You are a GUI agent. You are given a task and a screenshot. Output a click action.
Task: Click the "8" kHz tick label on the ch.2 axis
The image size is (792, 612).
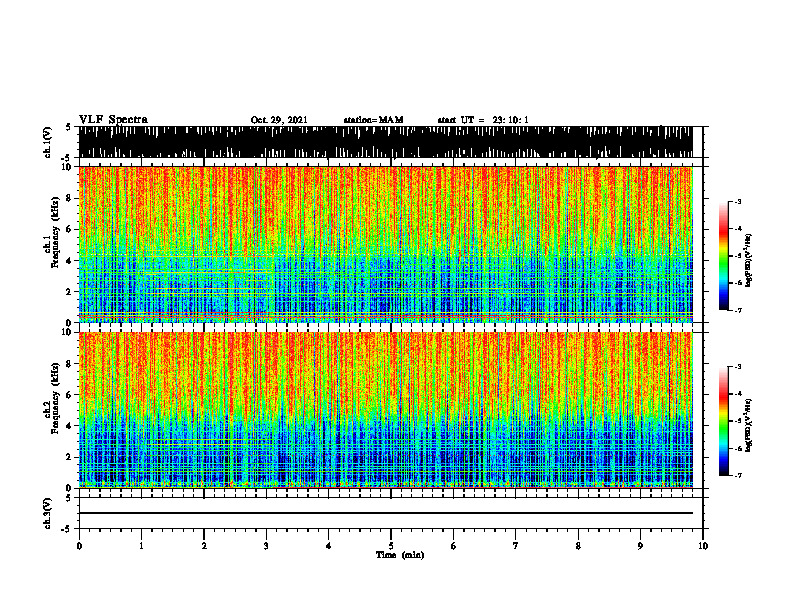point(70,364)
